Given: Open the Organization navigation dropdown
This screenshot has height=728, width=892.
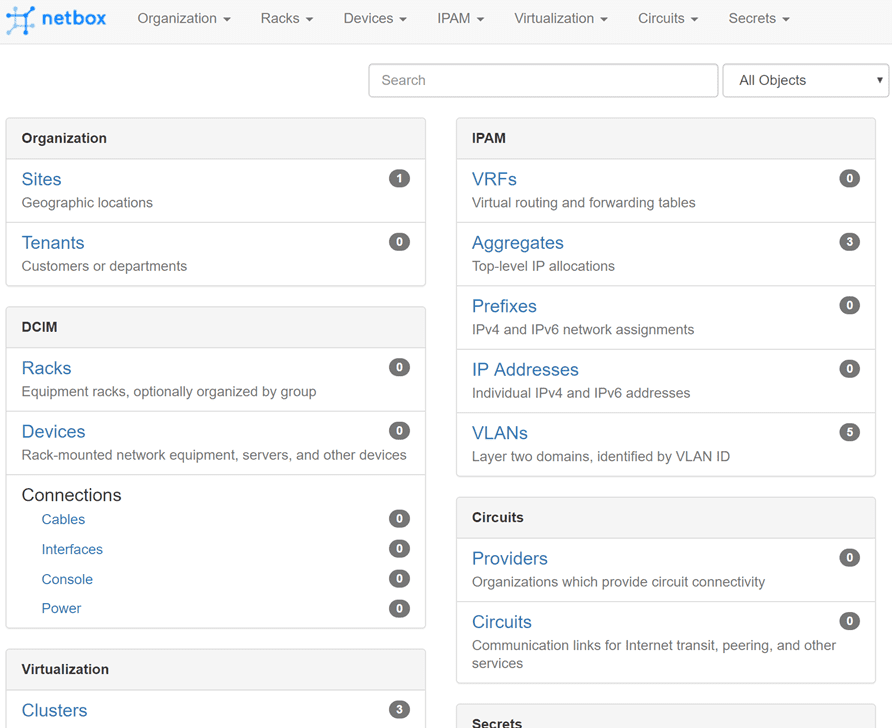Looking at the screenshot, I should 184,18.
